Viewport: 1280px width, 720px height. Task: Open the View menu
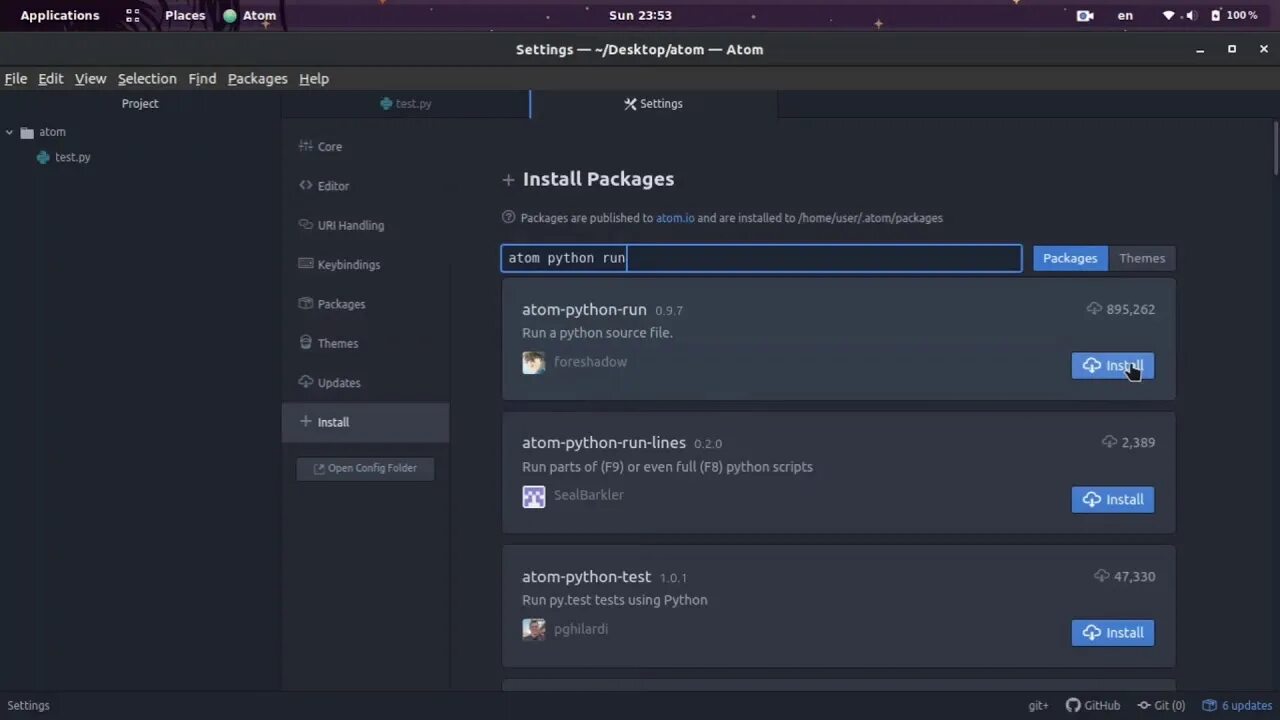click(x=90, y=78)
